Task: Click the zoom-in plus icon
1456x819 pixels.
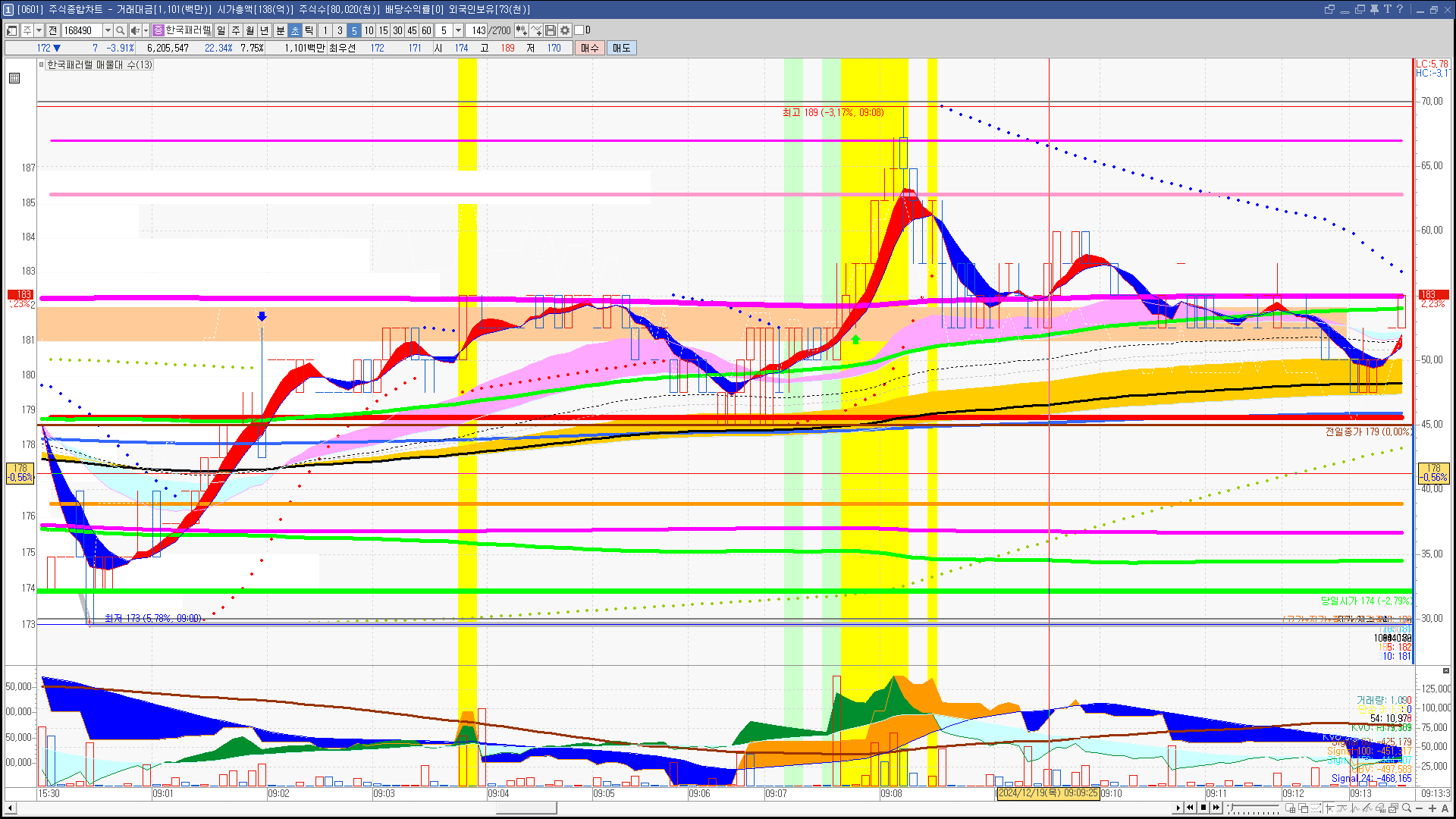Action: [x=1432, y=808]
